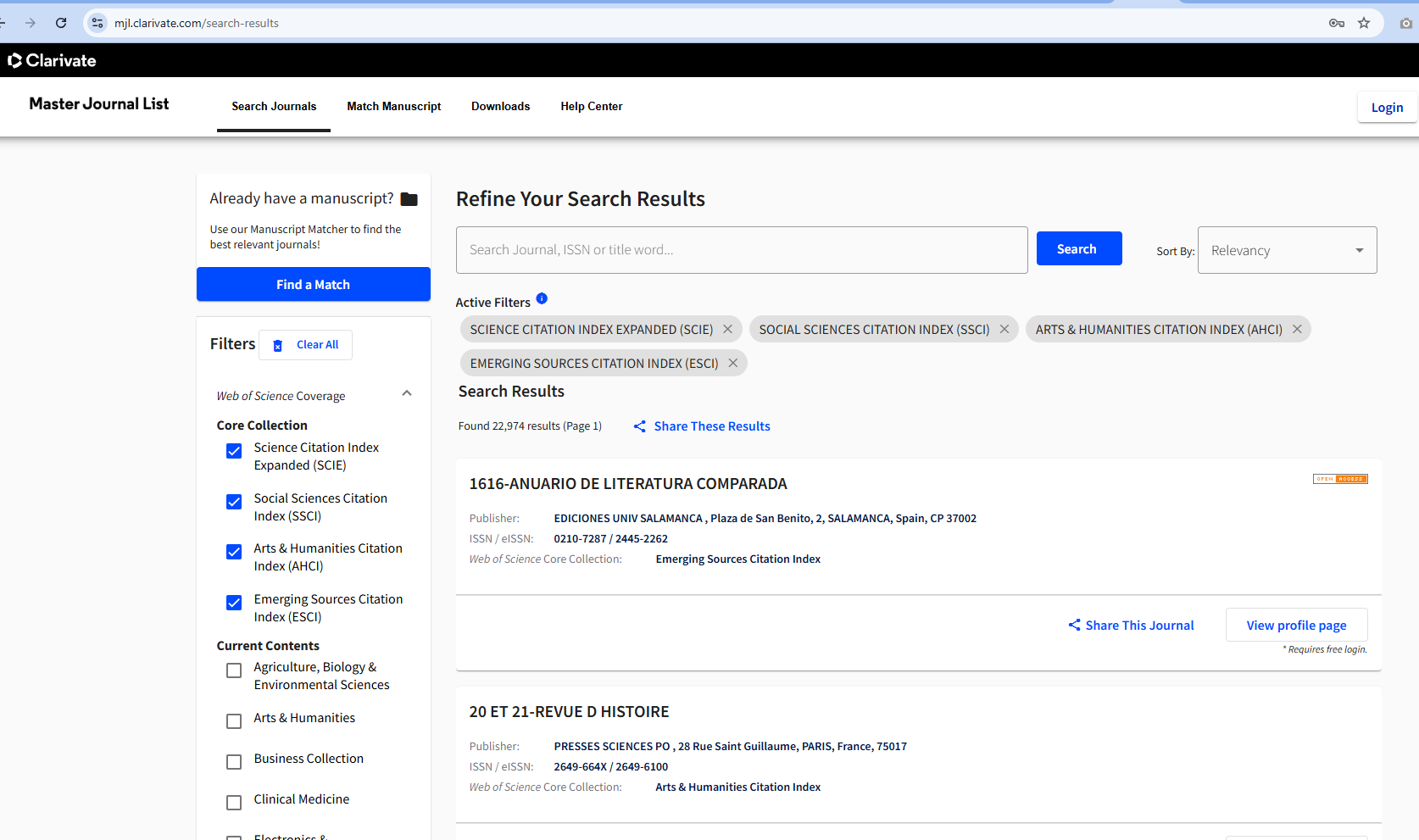Remove SCIE active filter chip
Viewport: 1419px width, 840px height.
coord(727,329)
